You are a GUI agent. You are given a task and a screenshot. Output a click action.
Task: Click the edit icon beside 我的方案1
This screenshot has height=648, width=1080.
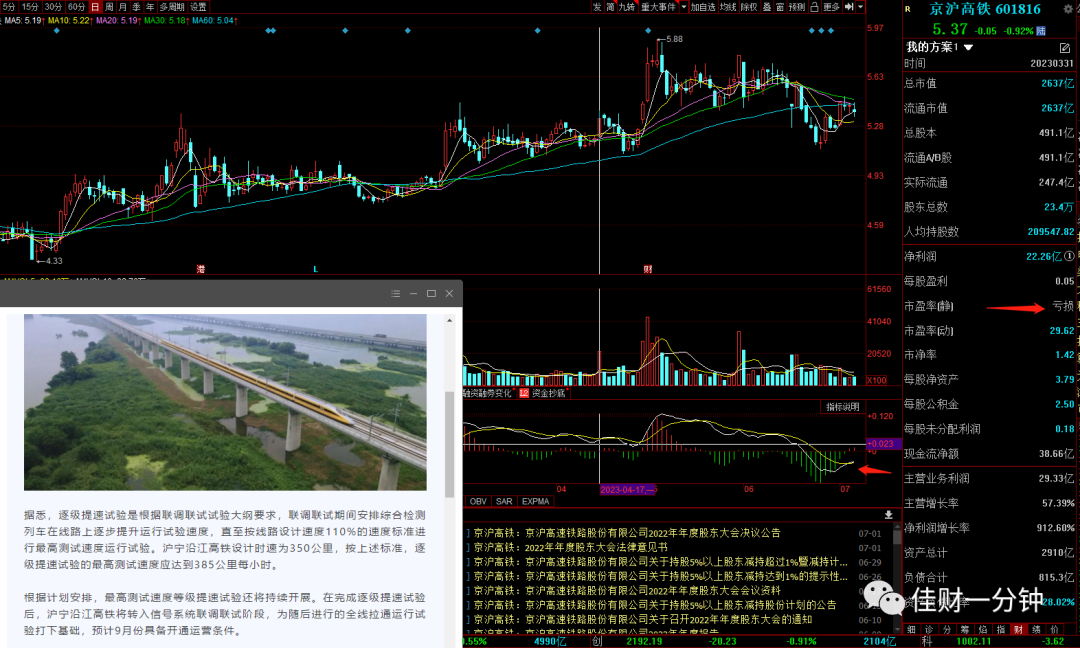point(1065,48)
